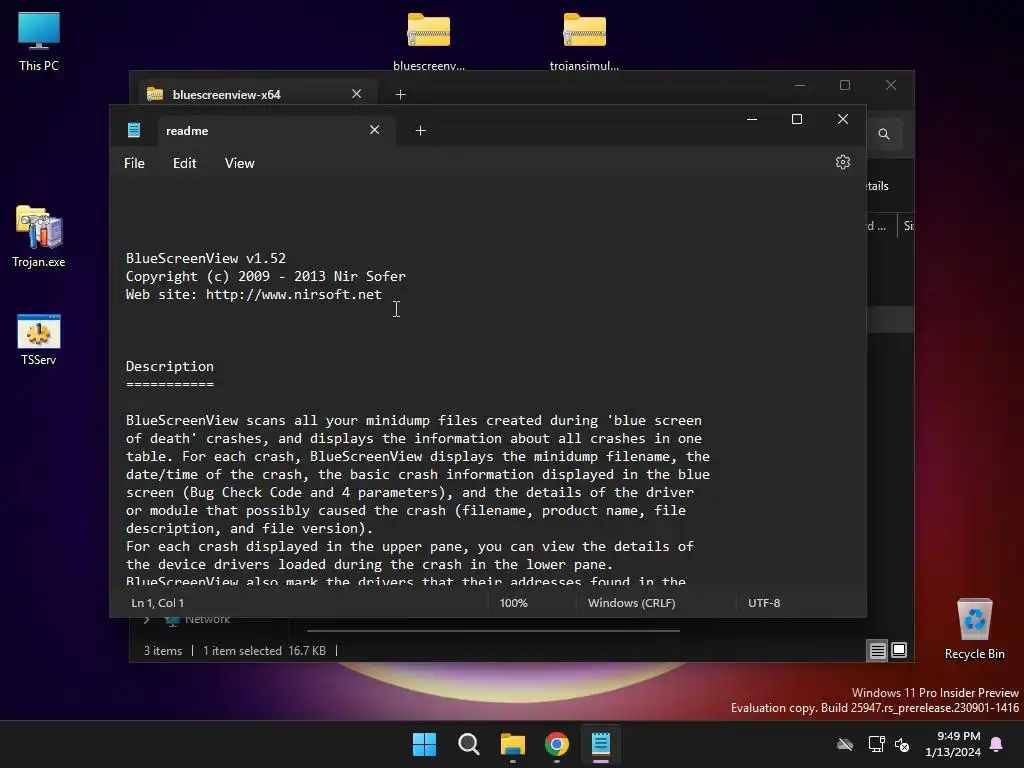
Task: Click the http://www.nirsoft.net web site text
Action: pos(294,295)
